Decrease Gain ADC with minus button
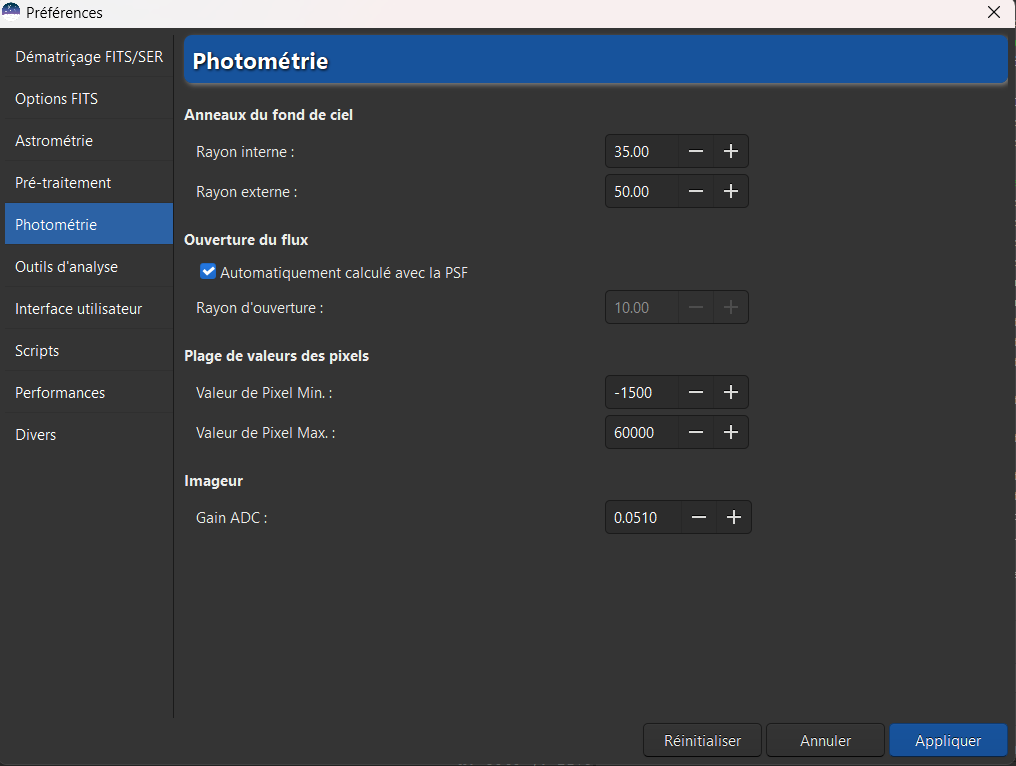This screenshot has width=1016, height=766. point(699,517)
